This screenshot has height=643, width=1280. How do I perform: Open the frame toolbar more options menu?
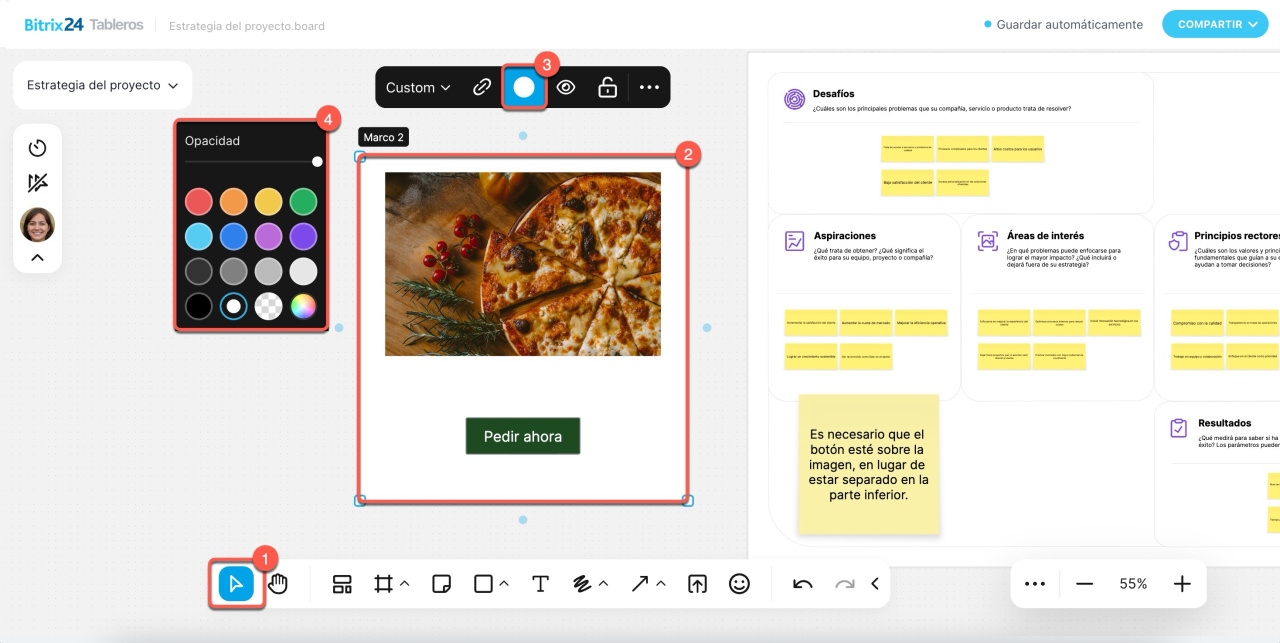[x=649, y=87]
